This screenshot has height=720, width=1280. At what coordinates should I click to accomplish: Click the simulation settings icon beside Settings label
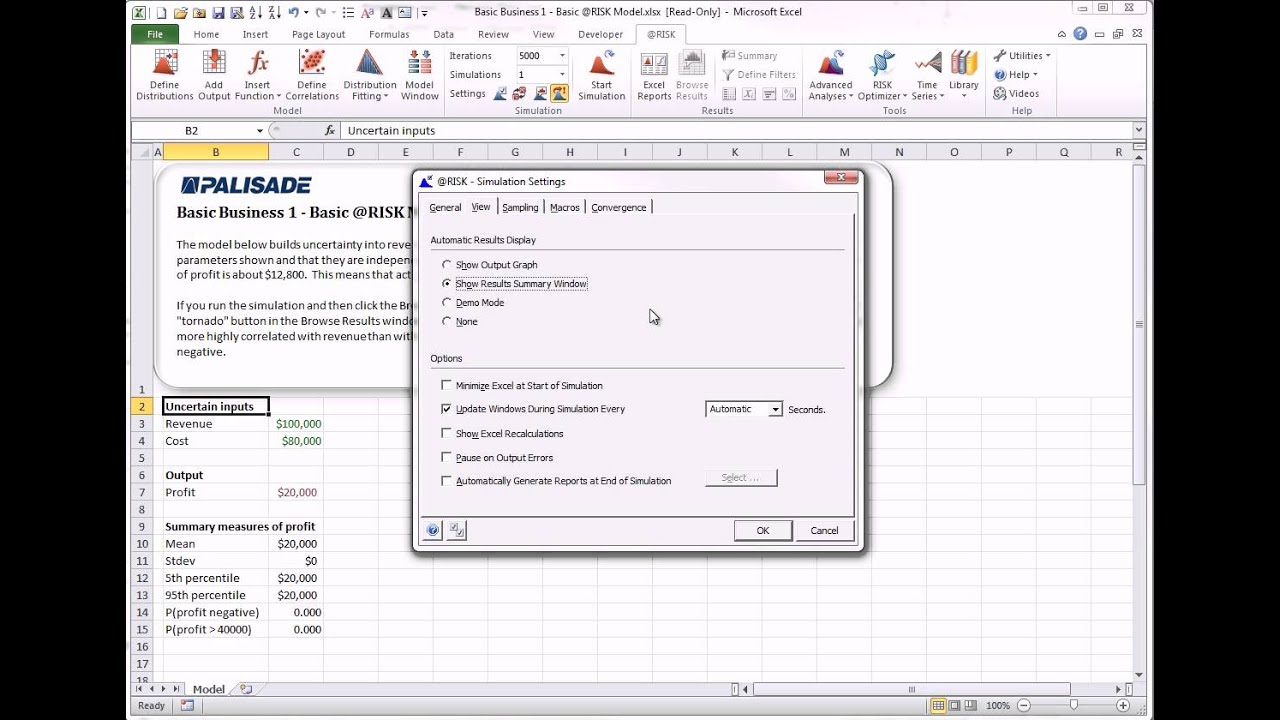tap(501, 94)
